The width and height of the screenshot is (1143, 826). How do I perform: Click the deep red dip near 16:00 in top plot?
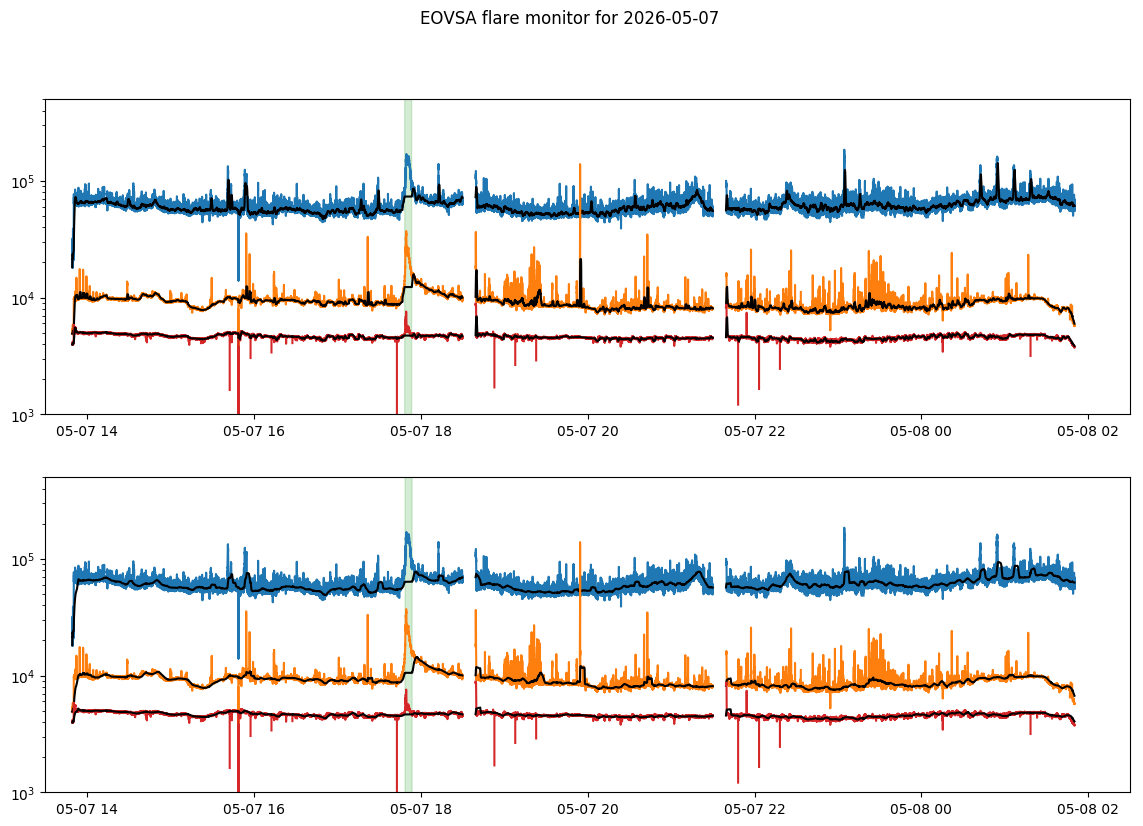coord(238,372)
